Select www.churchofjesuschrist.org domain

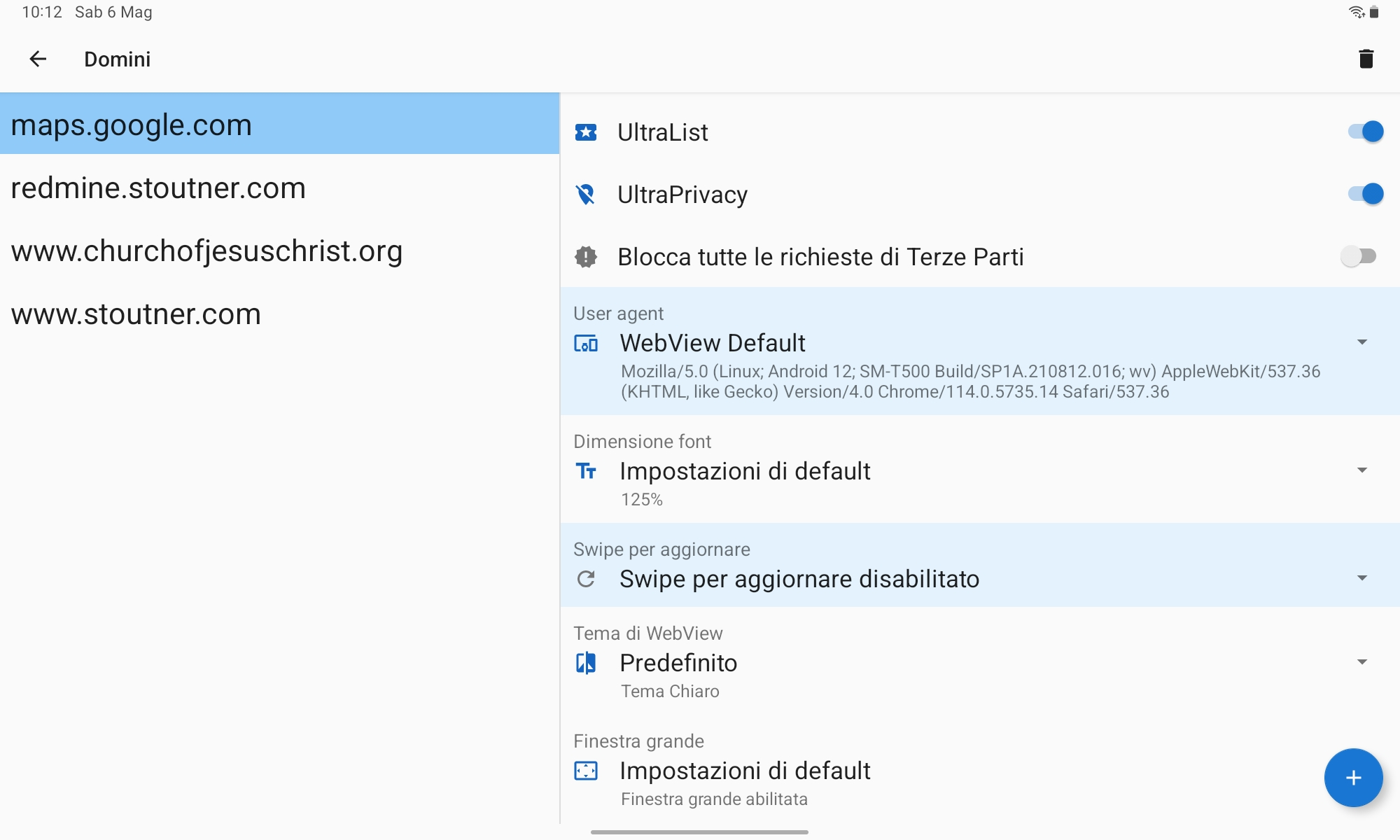coord(206,251)
